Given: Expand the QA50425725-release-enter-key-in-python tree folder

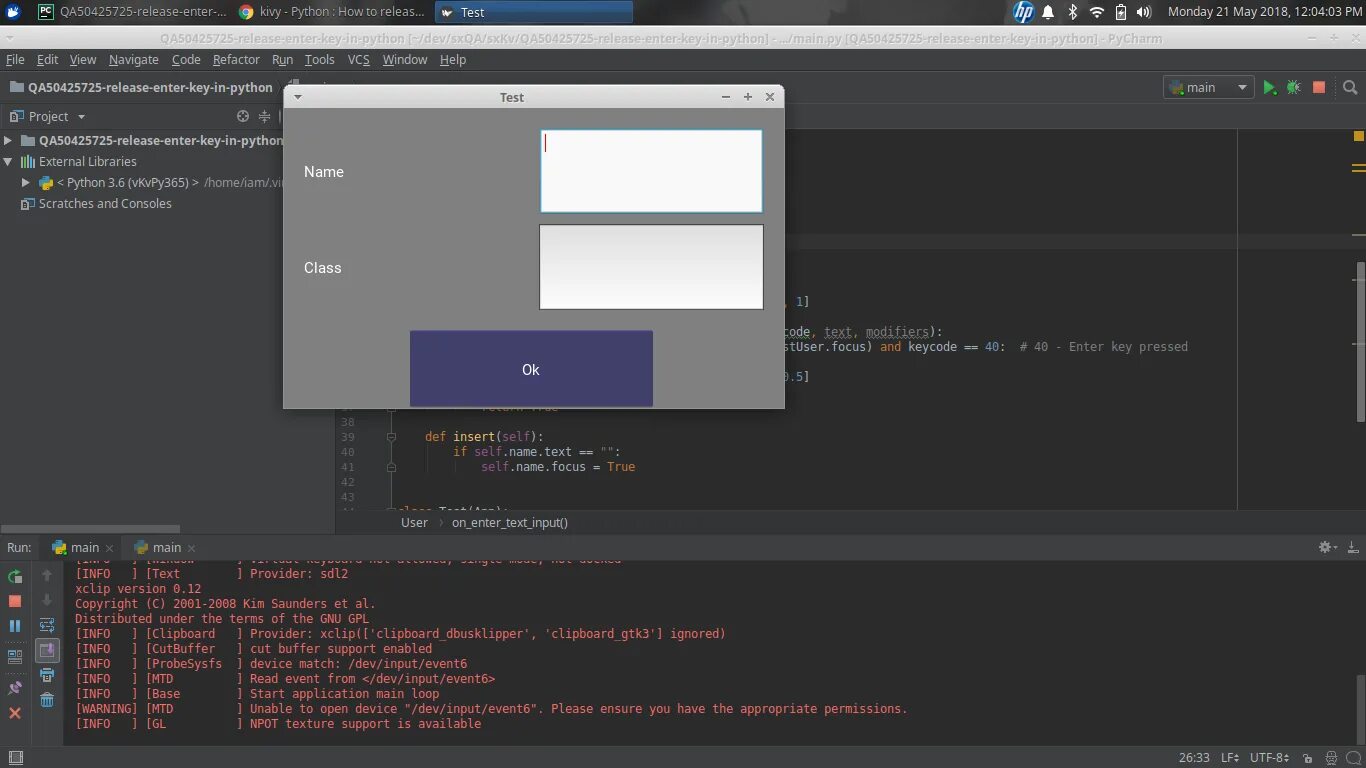Looking at the screenshot, I should 8,141.
